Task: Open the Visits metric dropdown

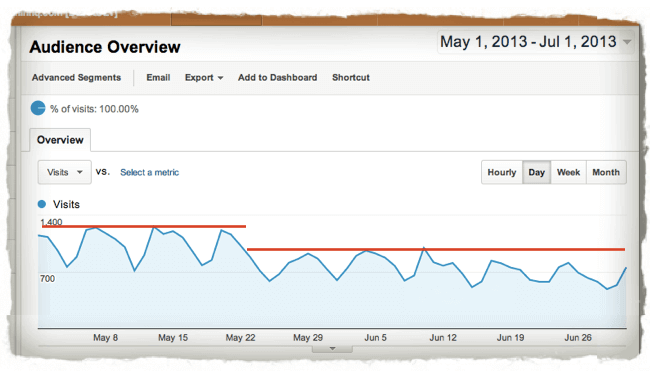Action: 65,172
